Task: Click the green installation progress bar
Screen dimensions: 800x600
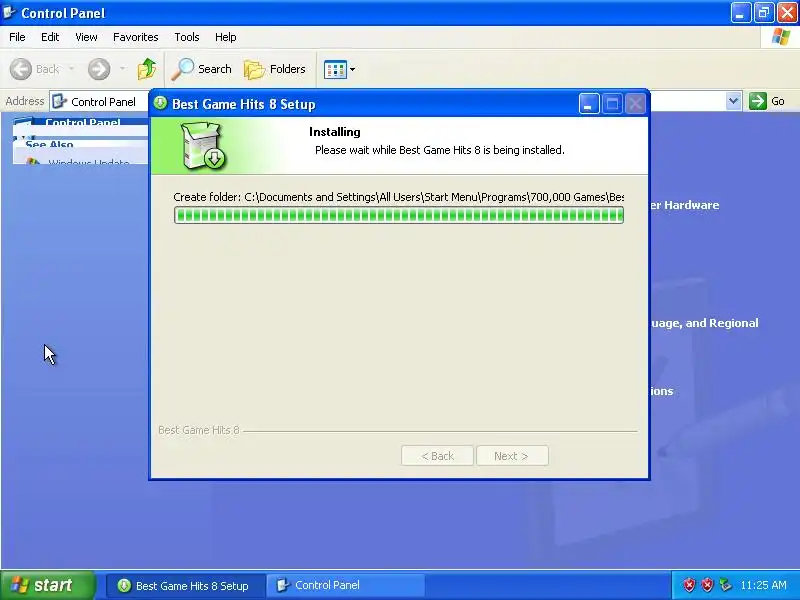Action: pyautogui.click(x=398, y=215)
